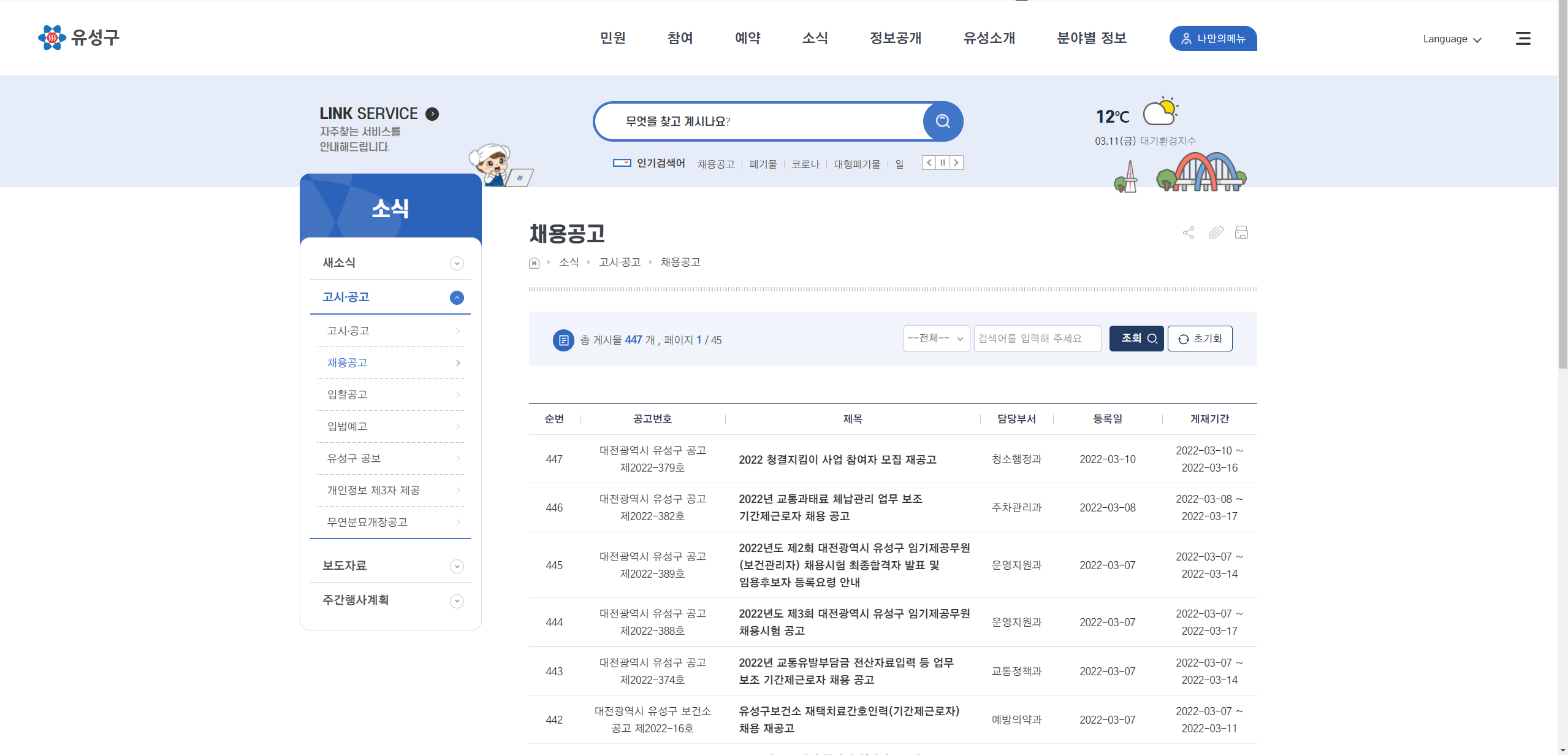Show next popular search keyword
The height and width of the screenshot is (755, 1568).
click(x=956, y=163)
